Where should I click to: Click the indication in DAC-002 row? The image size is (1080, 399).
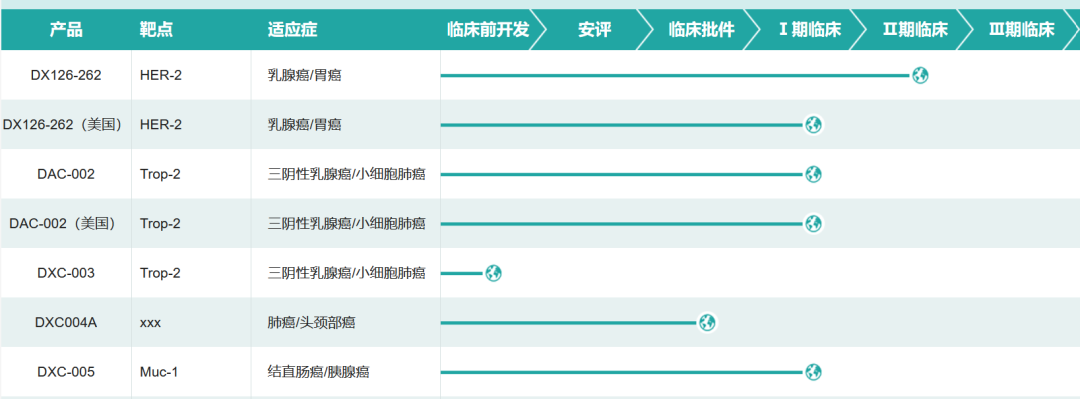346,174
